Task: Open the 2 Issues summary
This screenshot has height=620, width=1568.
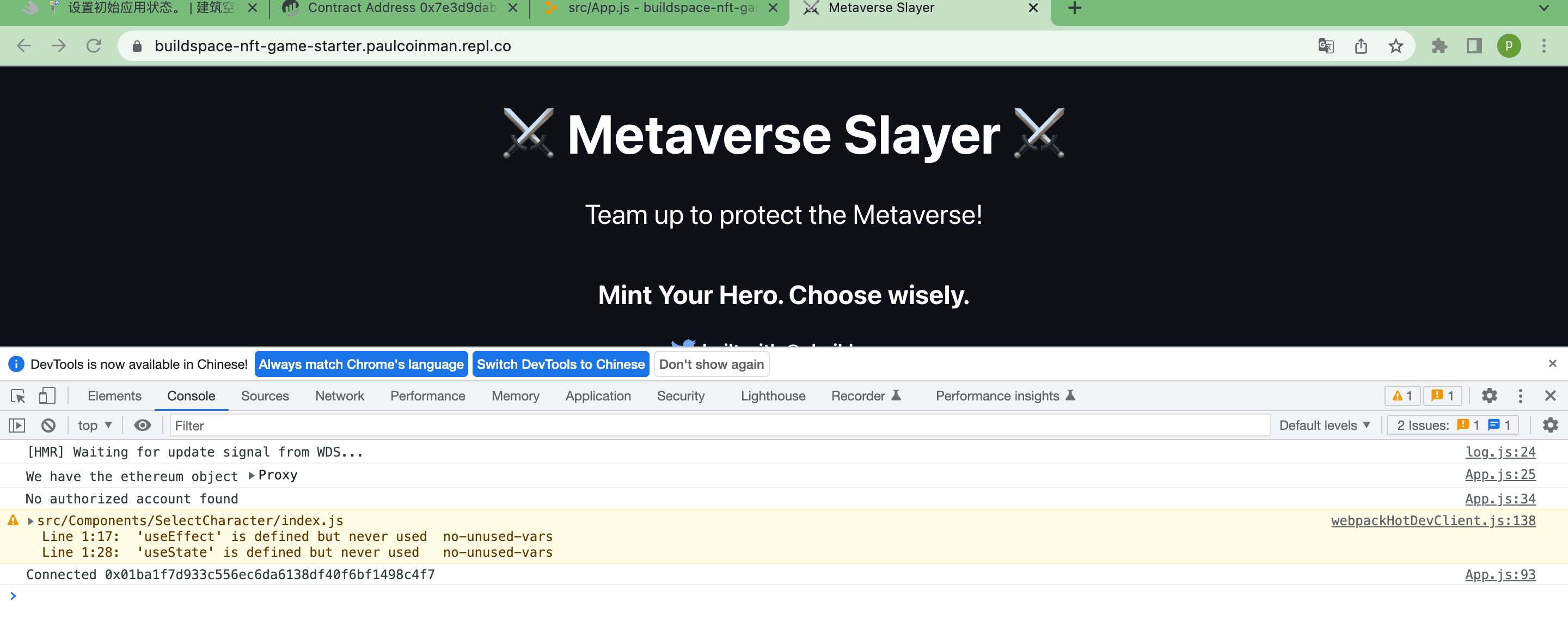Action: point(1453,425)
